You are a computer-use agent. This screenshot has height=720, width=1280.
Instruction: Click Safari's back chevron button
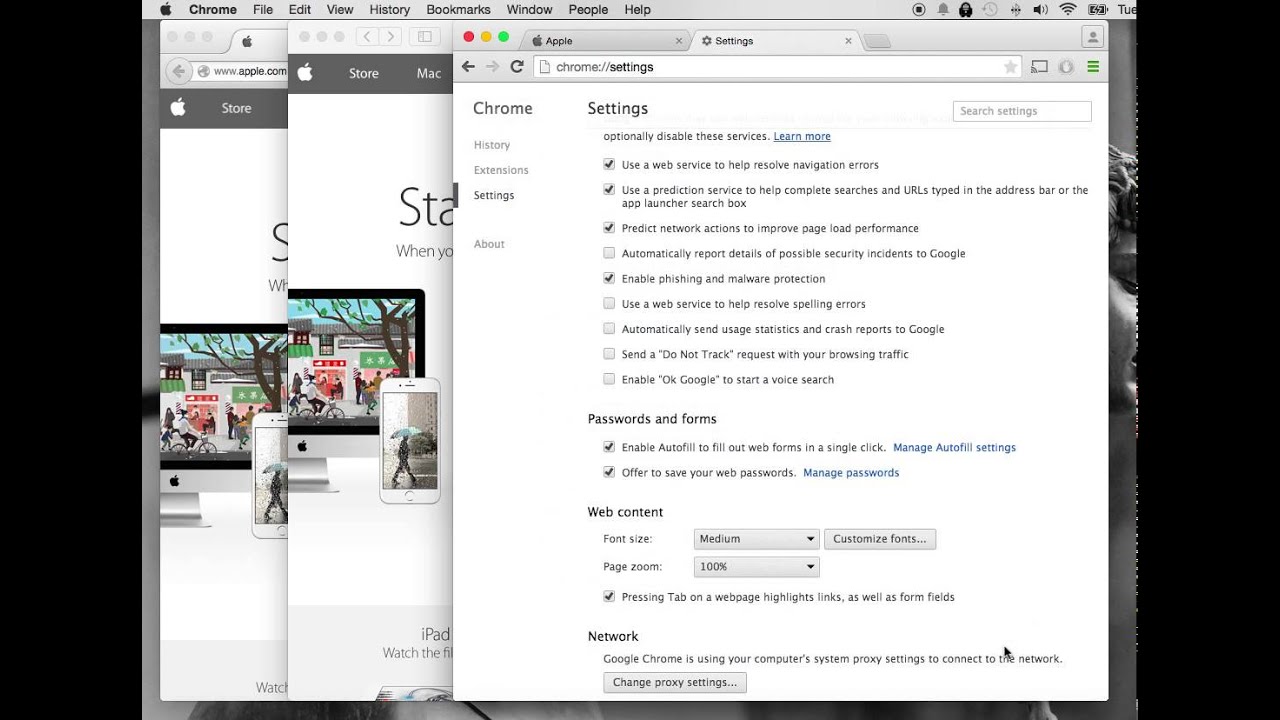tap(367, 37)
